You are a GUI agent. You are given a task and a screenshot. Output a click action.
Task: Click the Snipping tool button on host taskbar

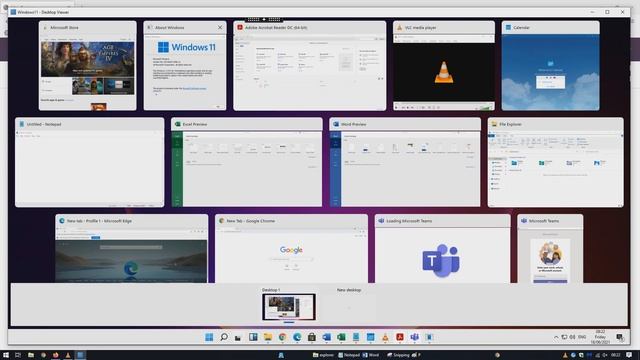point(398,355)
